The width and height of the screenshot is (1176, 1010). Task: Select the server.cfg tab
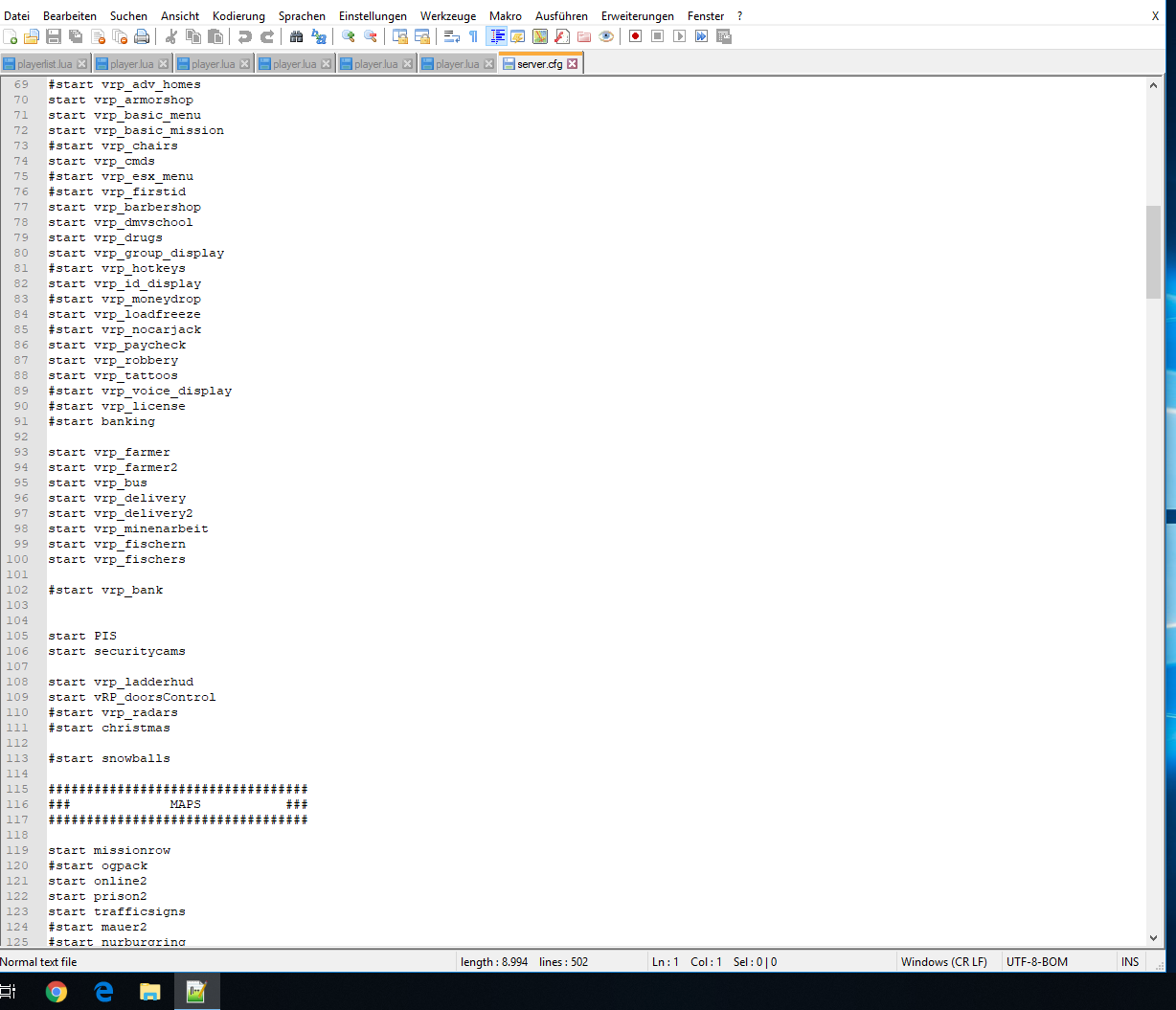tap(540, 64)
